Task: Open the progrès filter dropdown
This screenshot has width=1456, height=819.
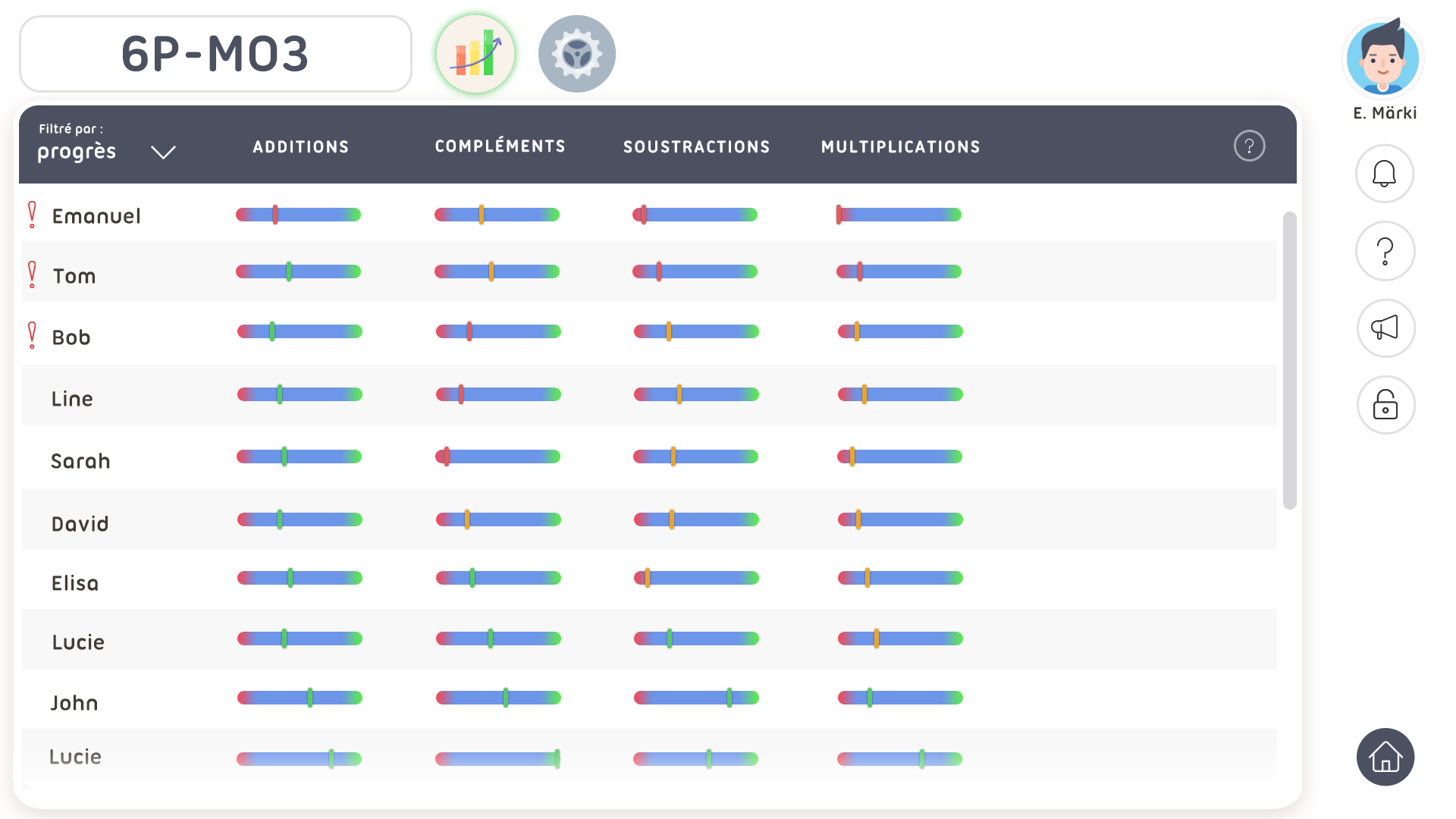Action: (77, 152)
